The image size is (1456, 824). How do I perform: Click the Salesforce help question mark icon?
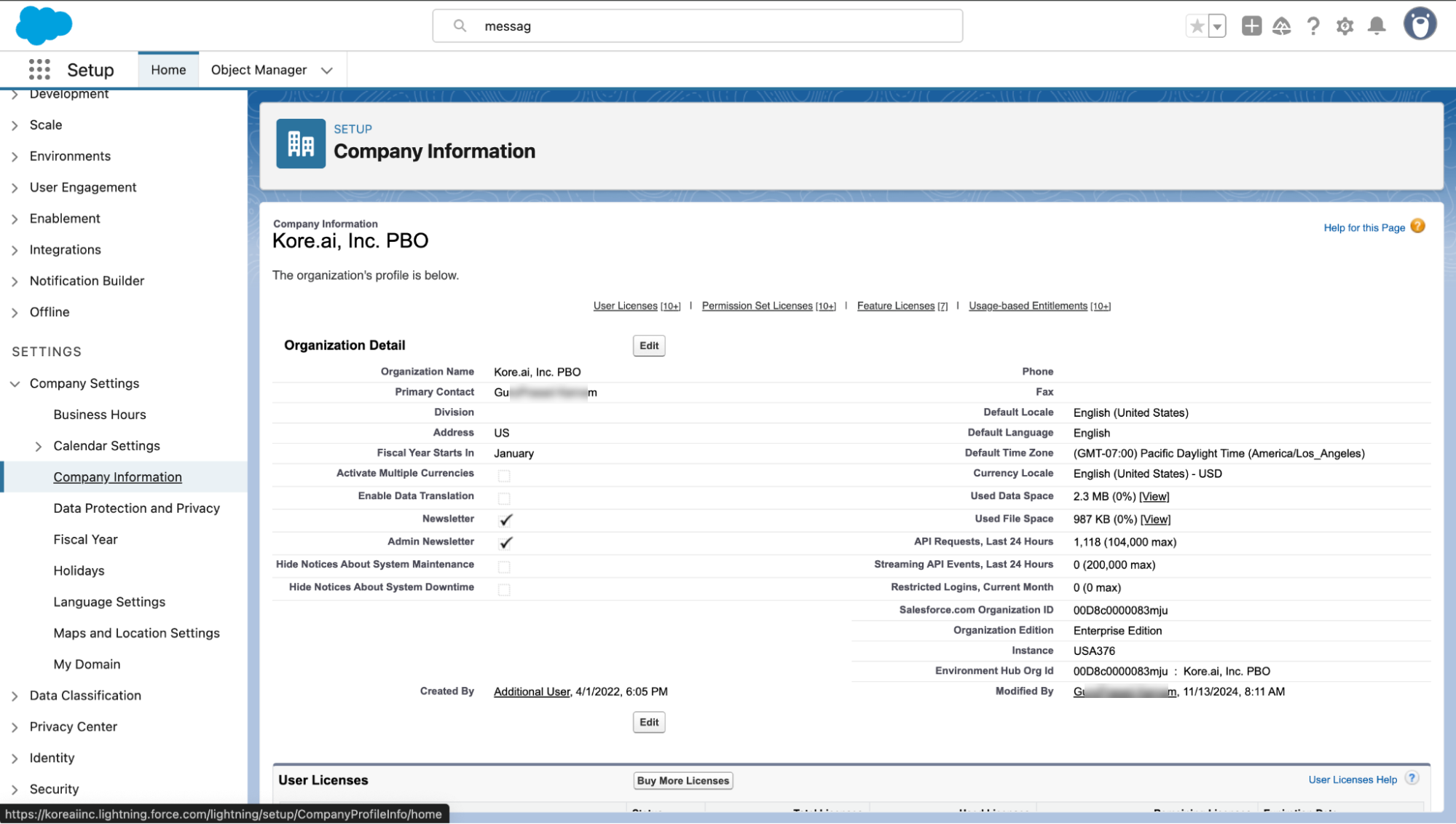click(x=1313, y=26)
